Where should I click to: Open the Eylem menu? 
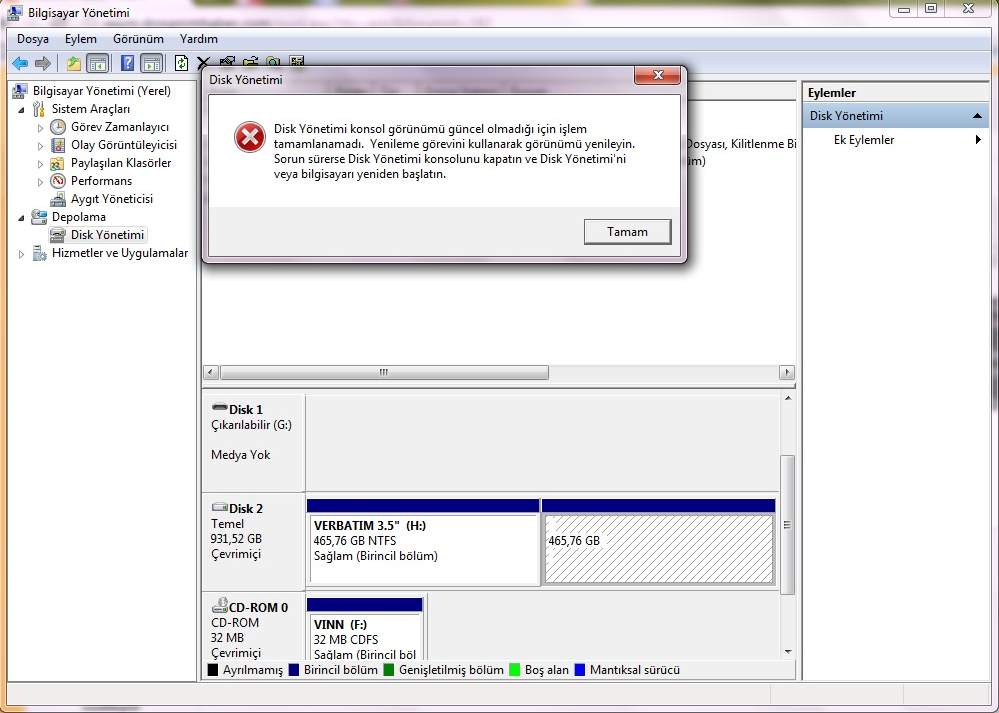click(81, 39)
